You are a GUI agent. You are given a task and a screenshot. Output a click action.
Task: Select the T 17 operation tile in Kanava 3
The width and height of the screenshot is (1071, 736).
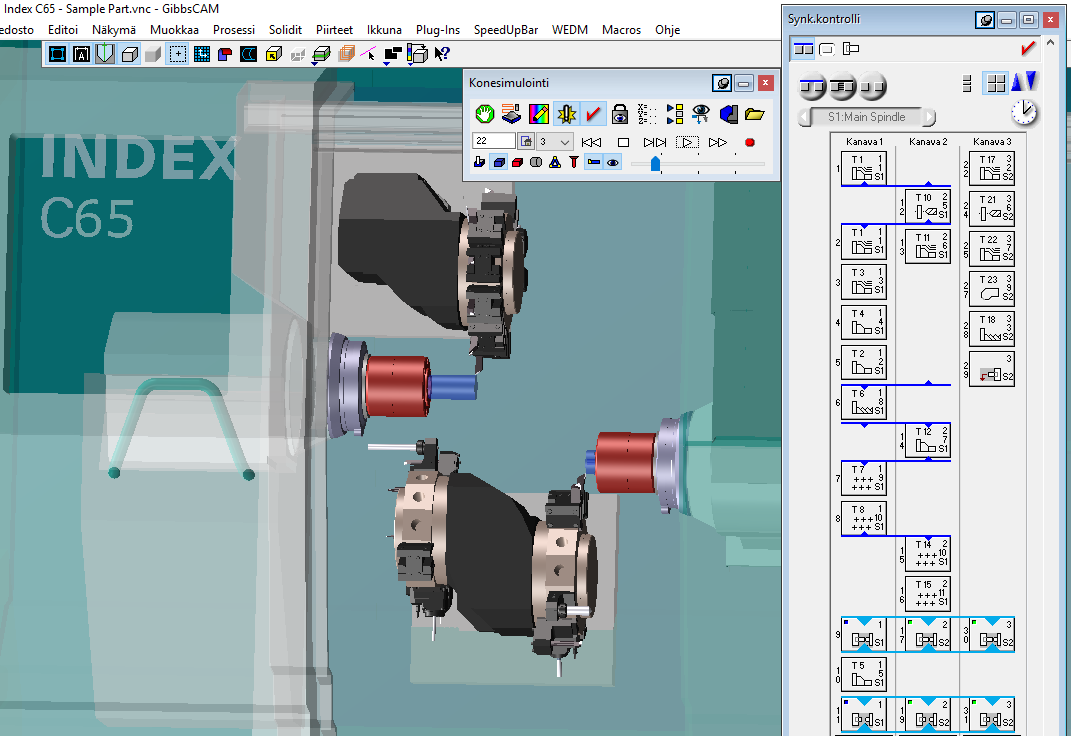[992, 169]
